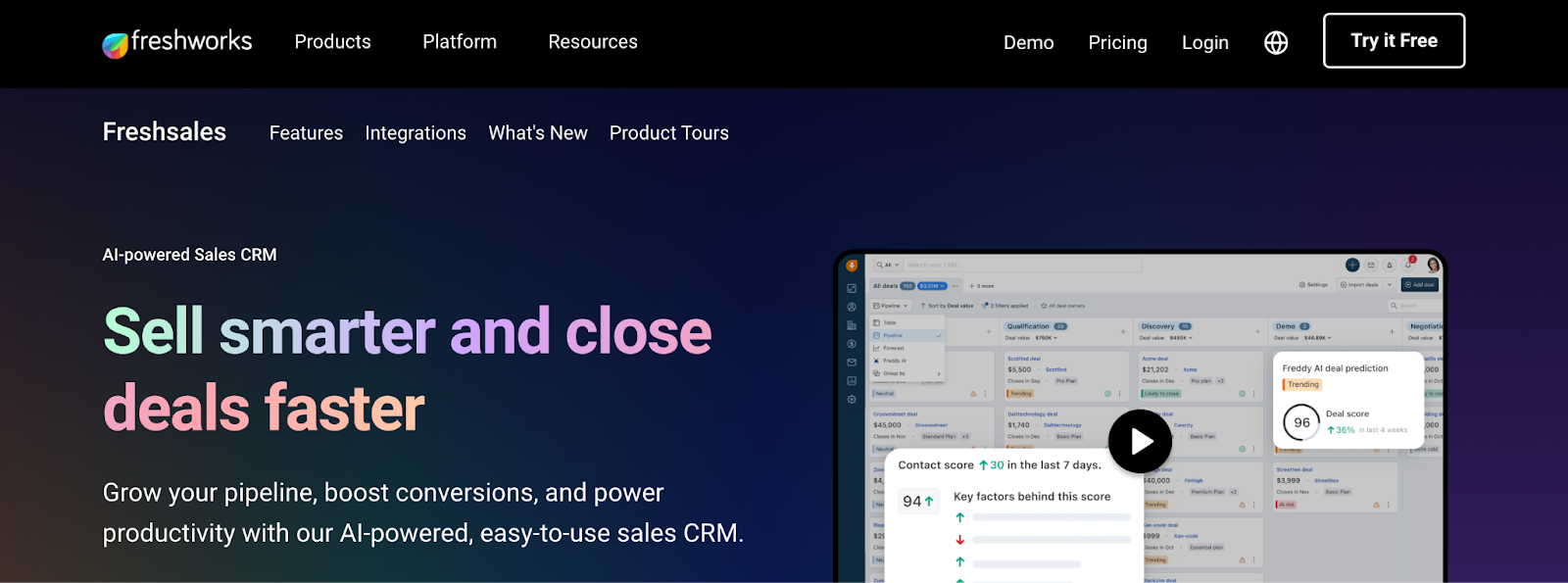
Task: Click the email icon in CRM header
Action: coord(1371,266)
